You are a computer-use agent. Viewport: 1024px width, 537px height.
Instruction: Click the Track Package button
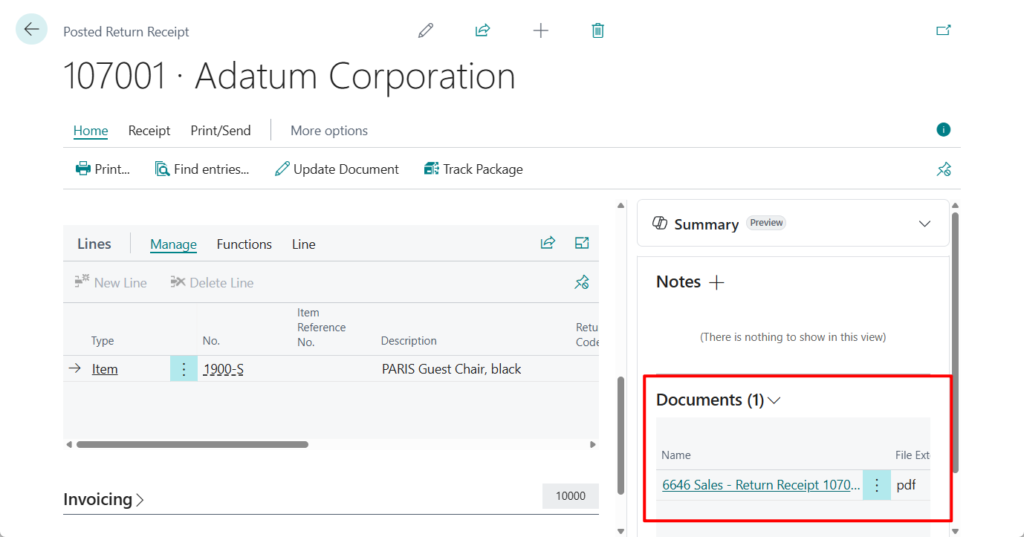[473, 169]
